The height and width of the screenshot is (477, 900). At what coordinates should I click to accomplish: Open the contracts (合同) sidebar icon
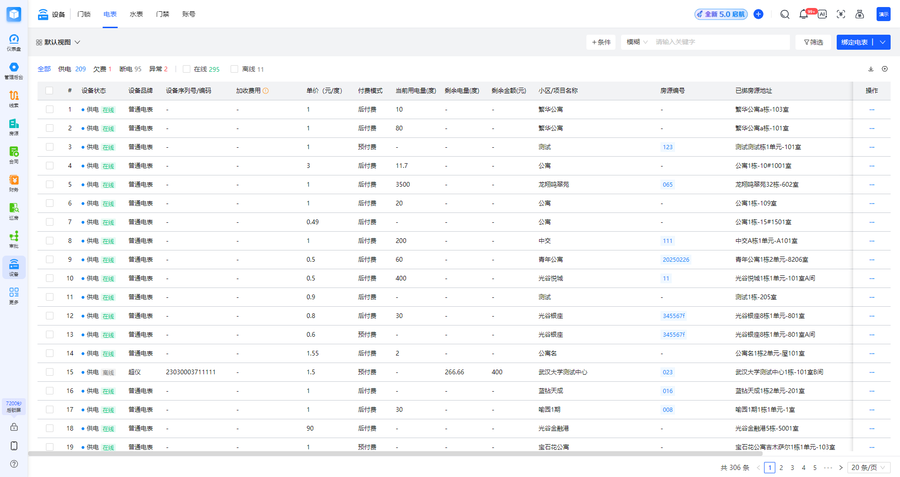[x=14, y=155]
